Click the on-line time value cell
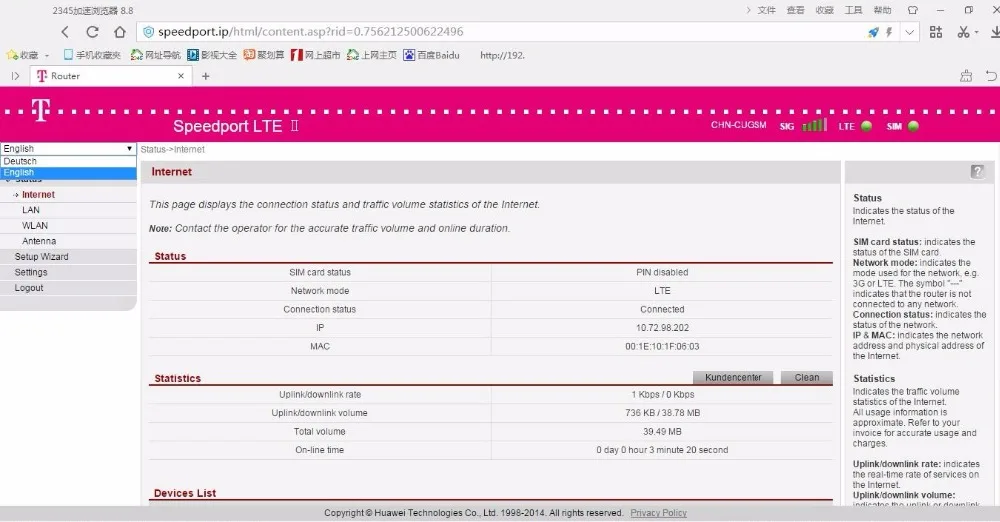The height and width of the screenshot is (522, 1000). [662, 450]
